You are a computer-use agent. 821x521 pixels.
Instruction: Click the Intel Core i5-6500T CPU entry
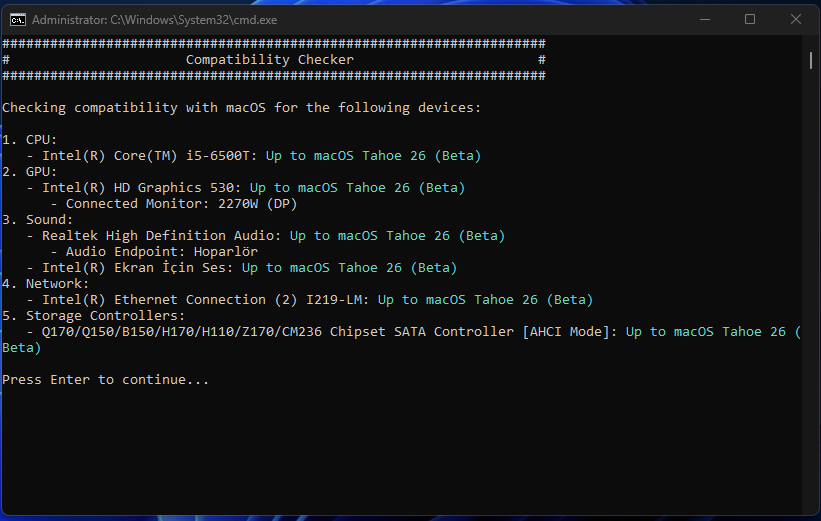[150, 156]
